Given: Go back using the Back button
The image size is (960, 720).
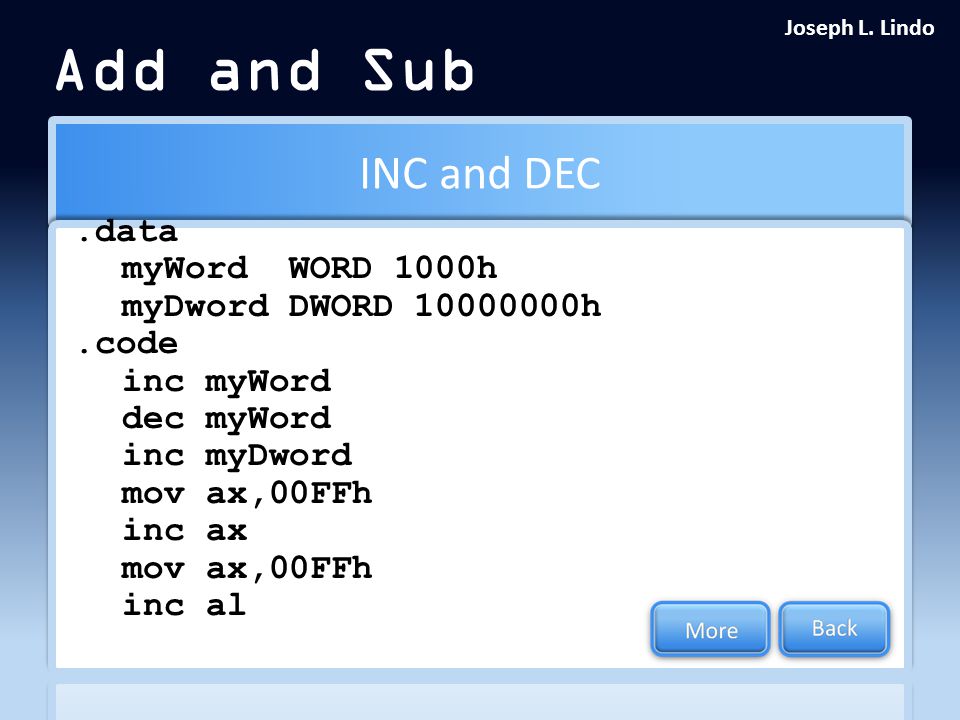Looking at the screenshot, I should [834, 629].
